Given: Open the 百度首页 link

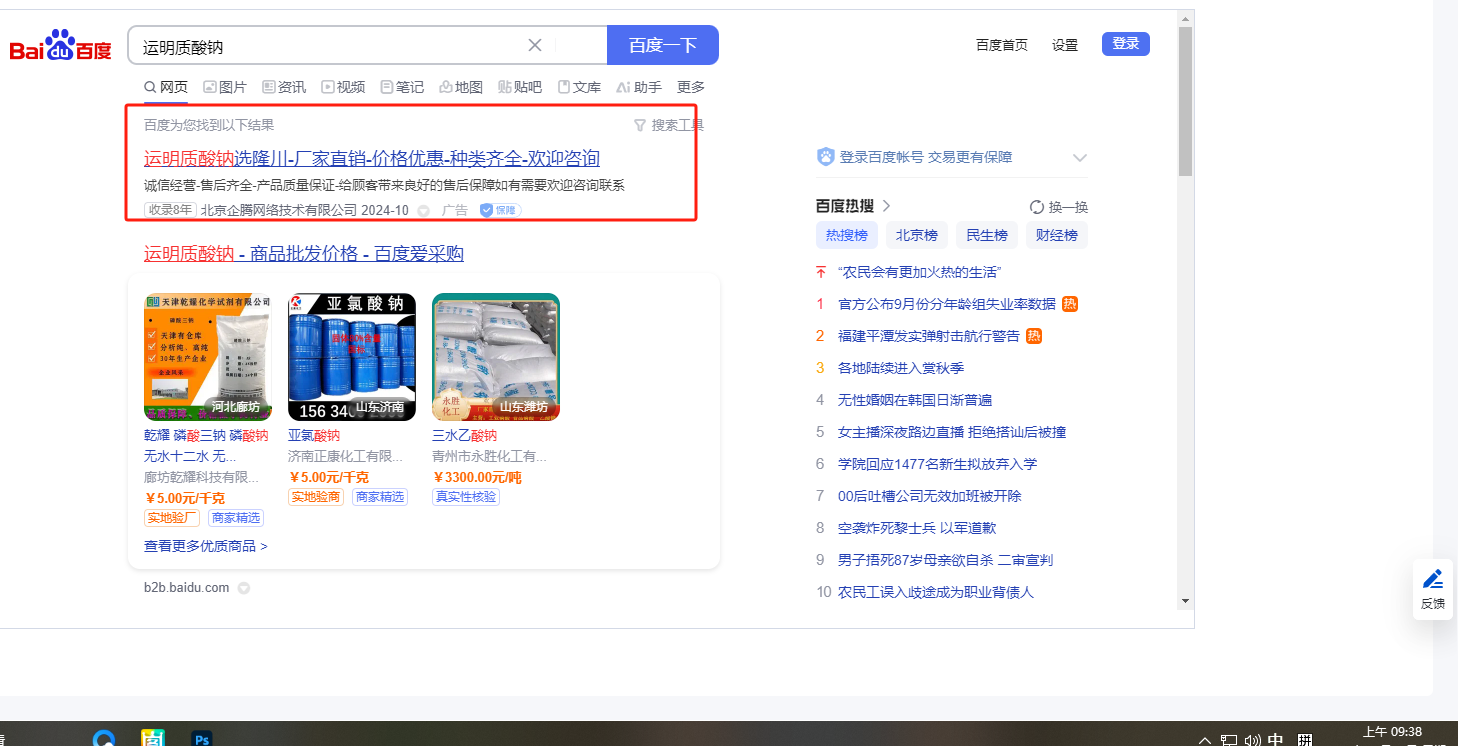Looking at the screenshot, I should tap(1002, 45).
